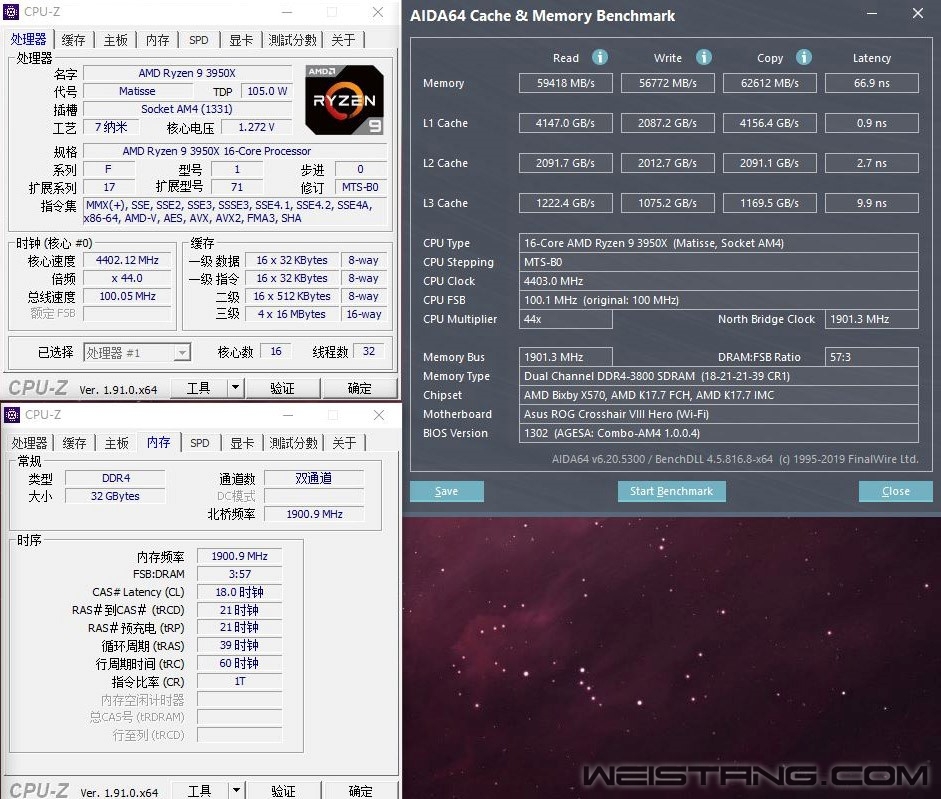Click Memory Latency value 66.9 ns

871,83
